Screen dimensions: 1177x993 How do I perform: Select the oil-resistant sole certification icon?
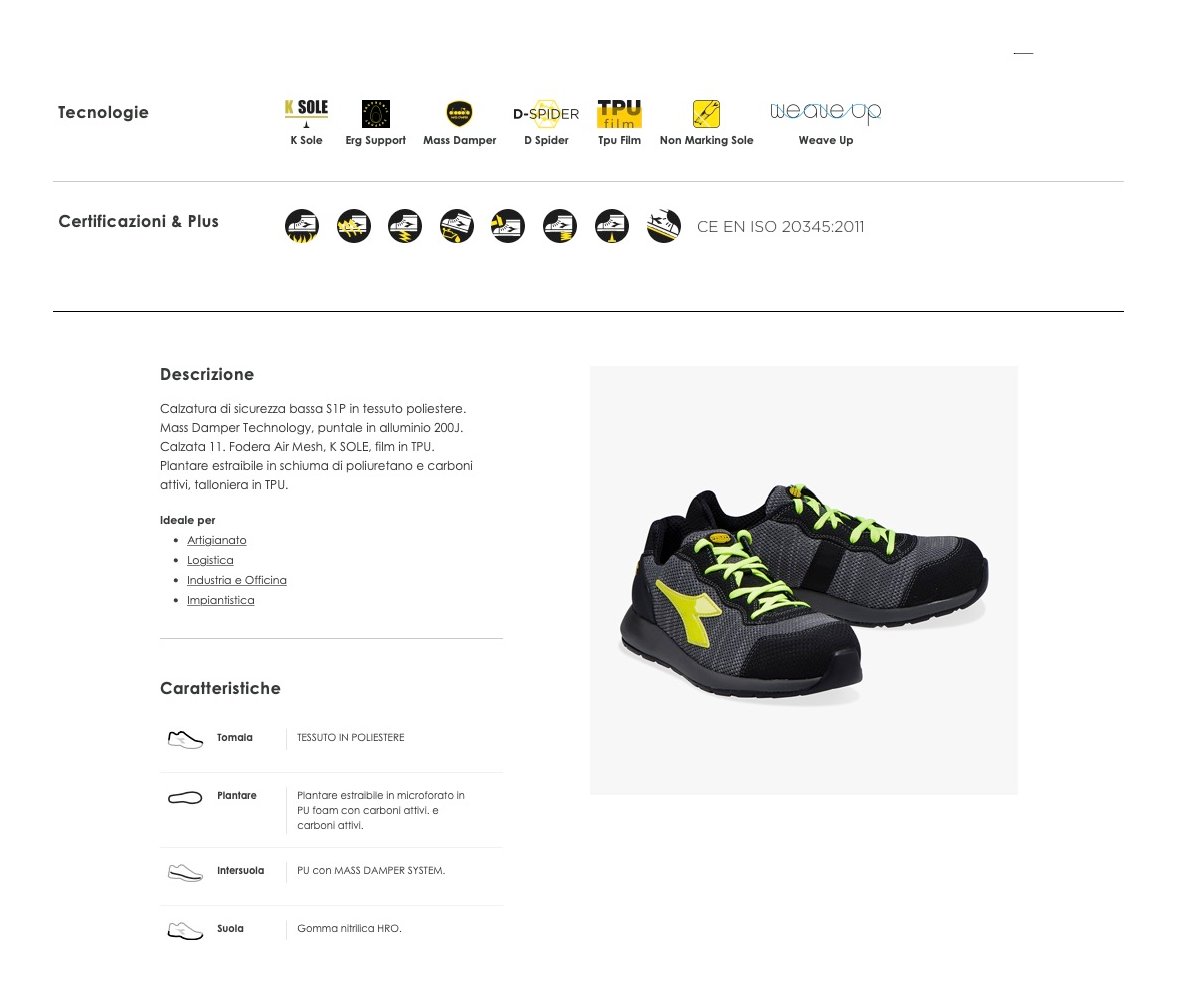point(457,226)
